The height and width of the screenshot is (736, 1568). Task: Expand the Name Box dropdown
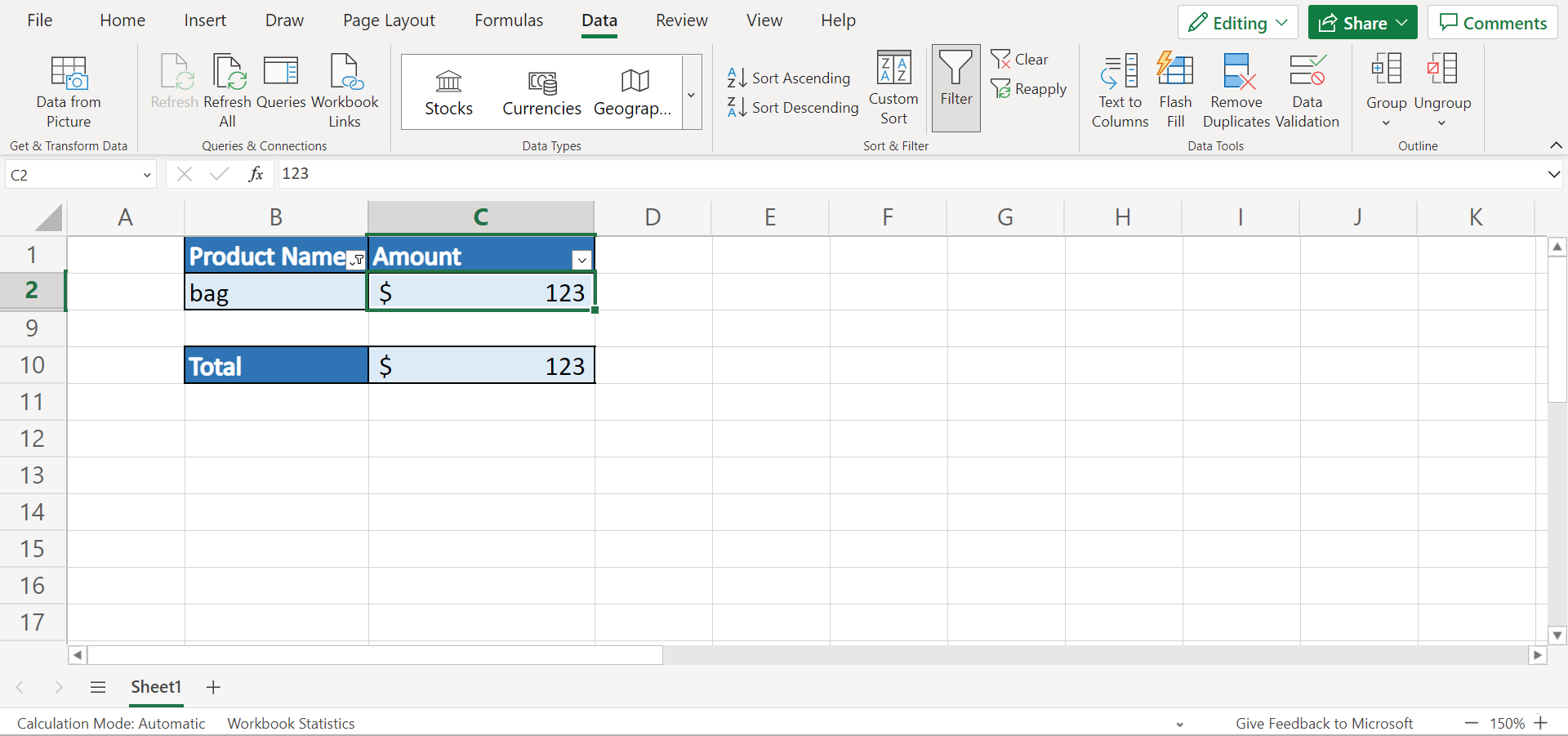[147, 175]
